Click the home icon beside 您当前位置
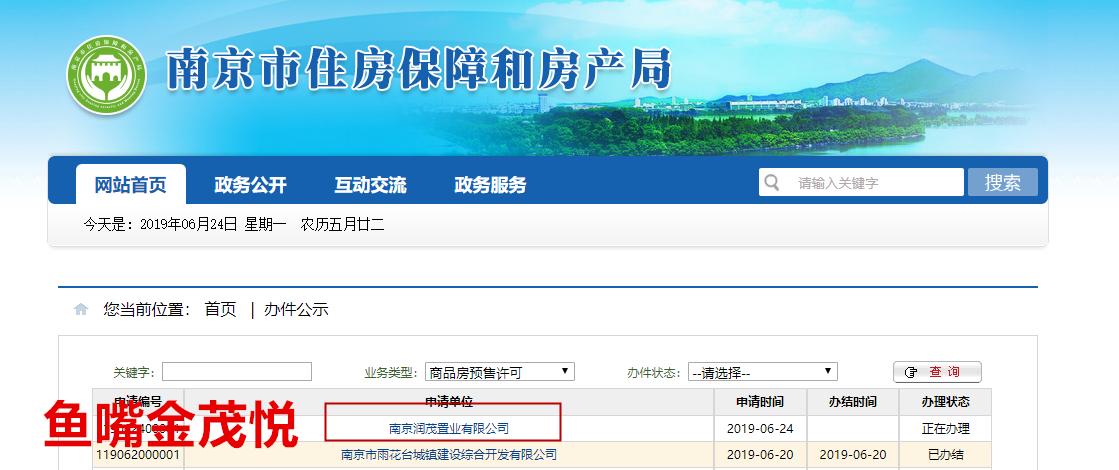Viewport: 1119px width, 470px height. pyautogui.click(x=81, y=310)
